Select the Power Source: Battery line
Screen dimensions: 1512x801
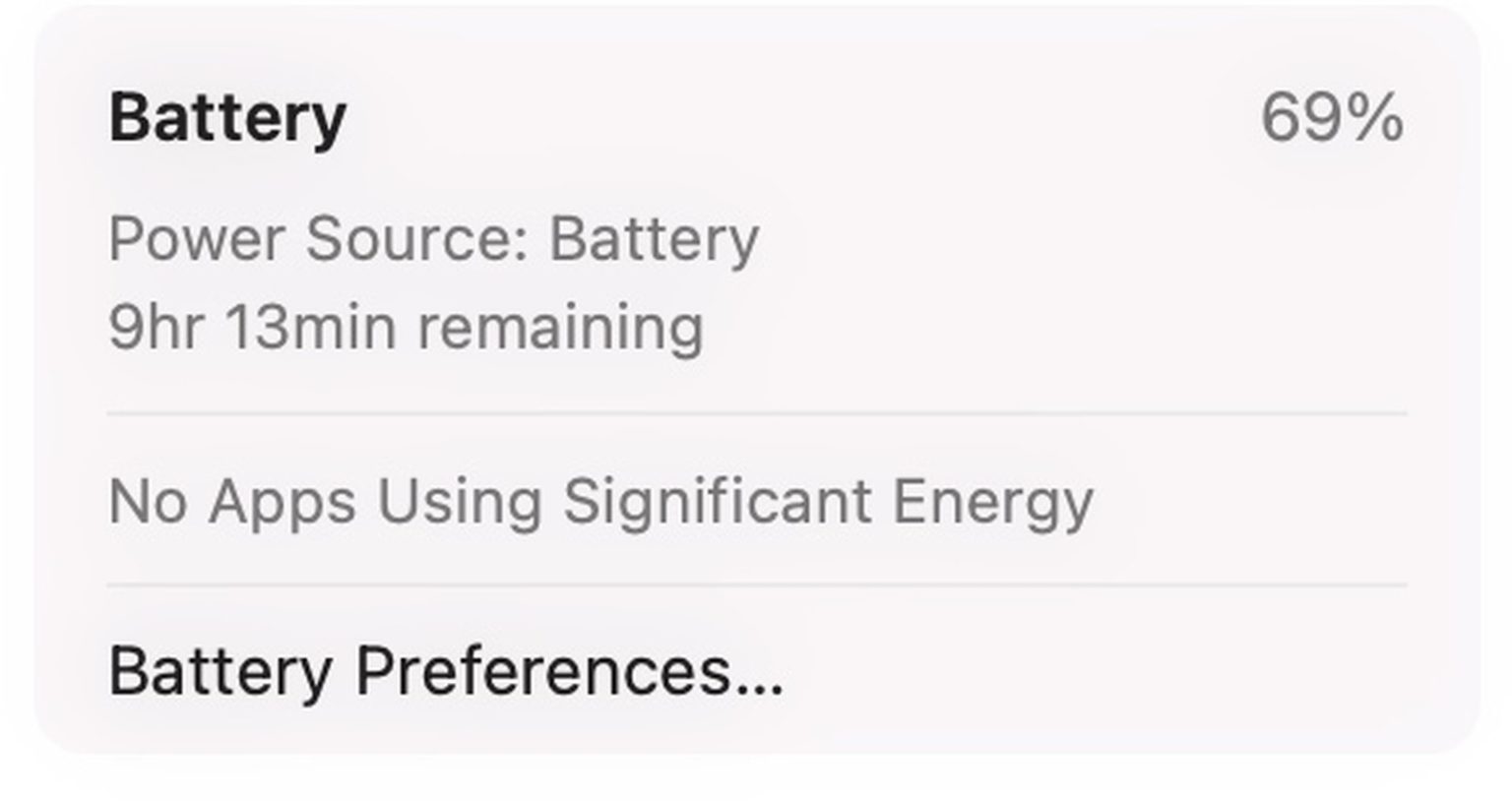[x=433, y=239]
